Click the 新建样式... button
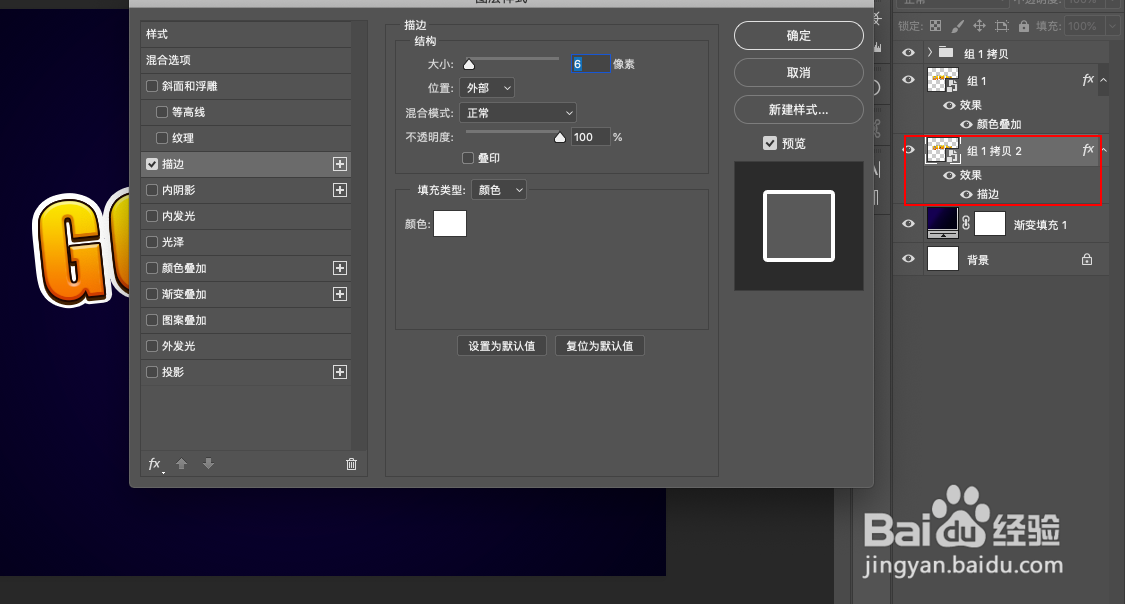The image size is (1125, 604). click(x=799, y=110)
